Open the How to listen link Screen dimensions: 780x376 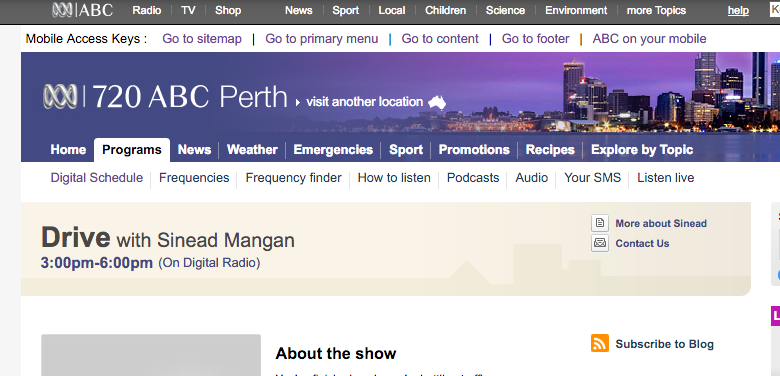(394, 178)
